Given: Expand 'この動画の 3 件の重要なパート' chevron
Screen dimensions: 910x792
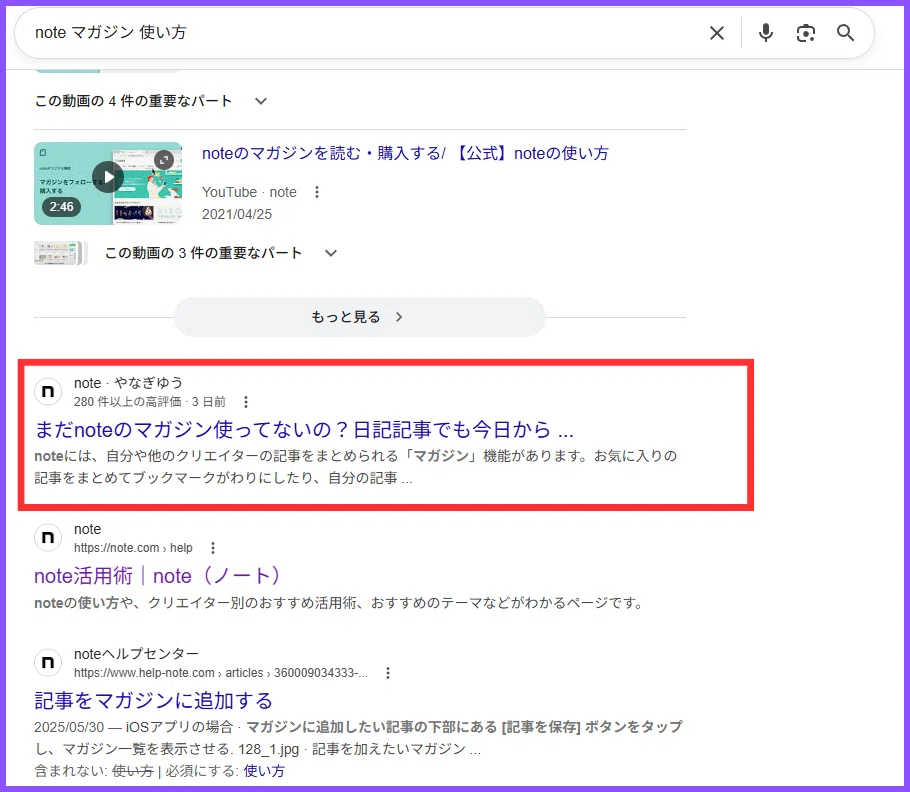Looking at the screenshot, I should (331, 253).
